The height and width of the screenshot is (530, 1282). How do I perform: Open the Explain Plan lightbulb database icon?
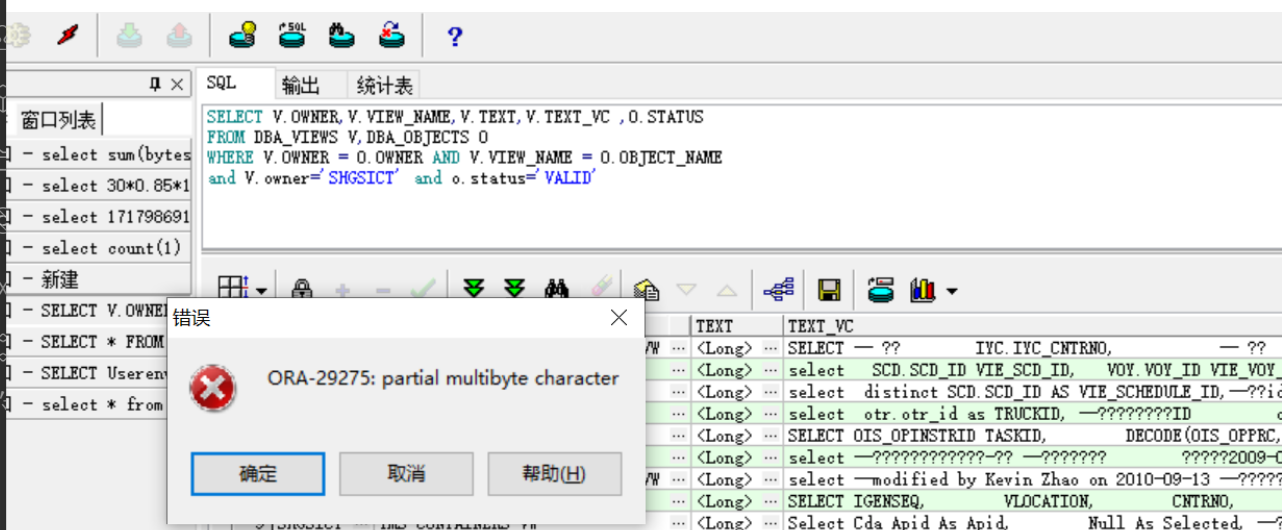[242, 37]
